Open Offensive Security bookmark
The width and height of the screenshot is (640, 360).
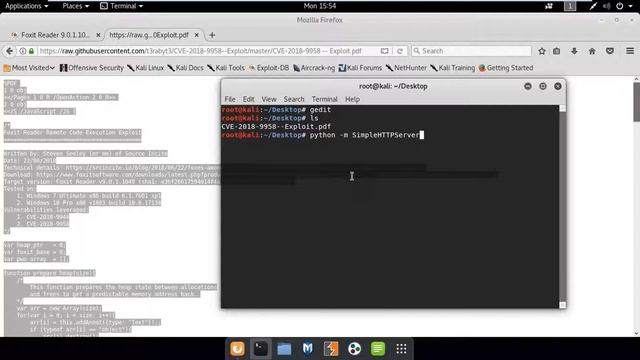92,68
